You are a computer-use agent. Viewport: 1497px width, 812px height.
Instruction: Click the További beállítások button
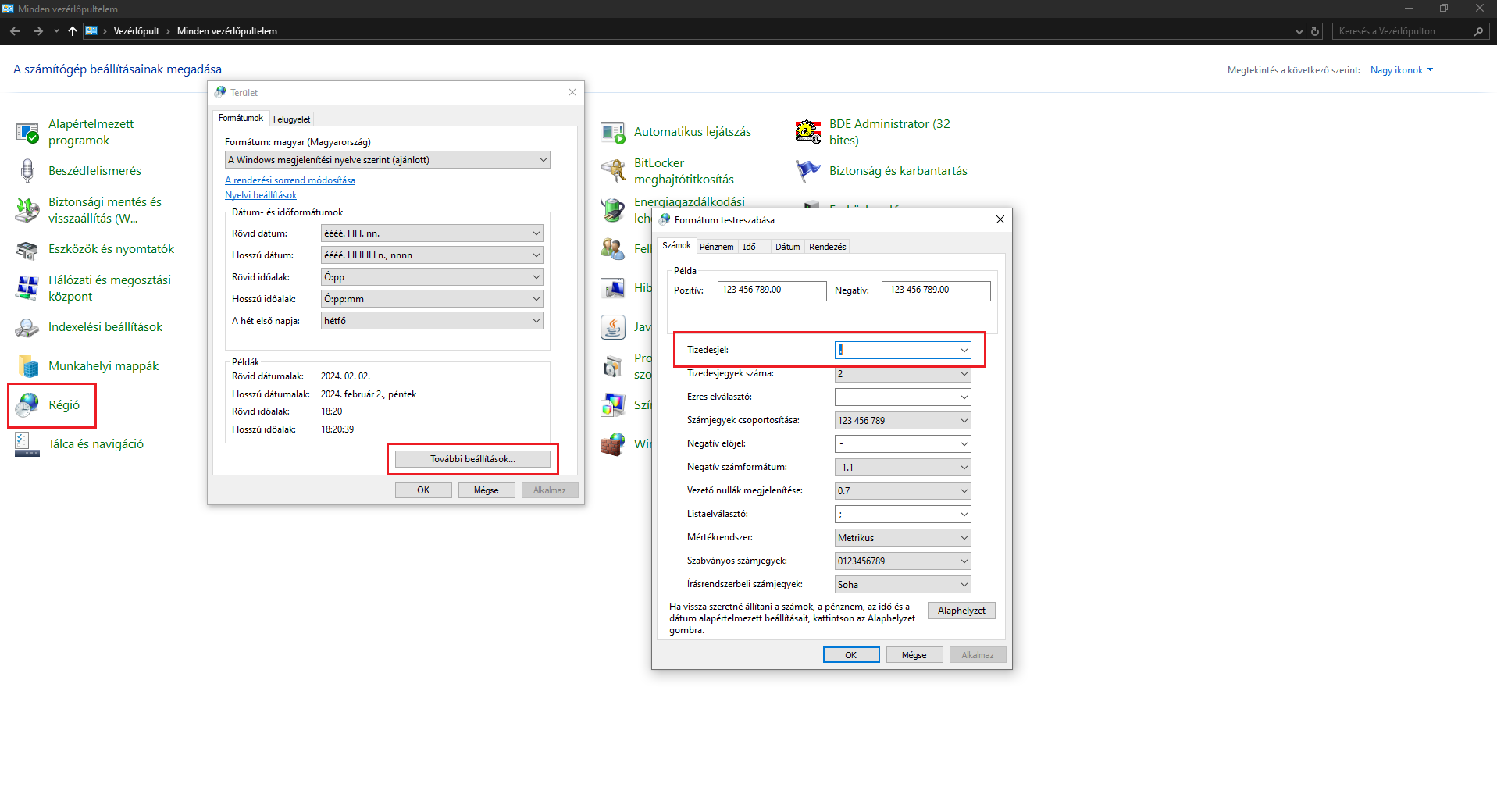point(472,459)
